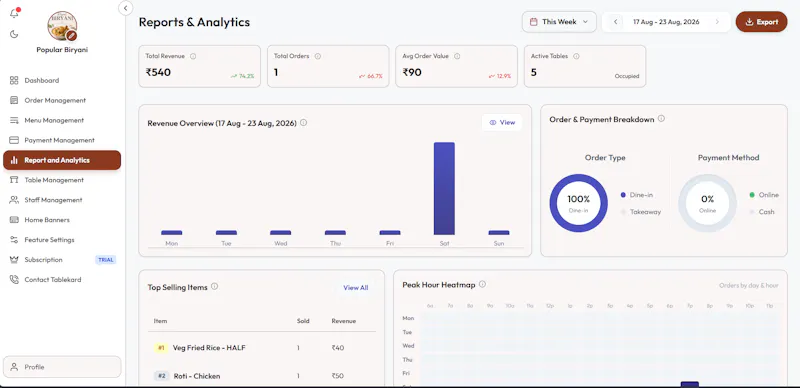800x388 pixels.
Task: Click the Avg Order Value ₹90 card
Action: coord(457,66)
